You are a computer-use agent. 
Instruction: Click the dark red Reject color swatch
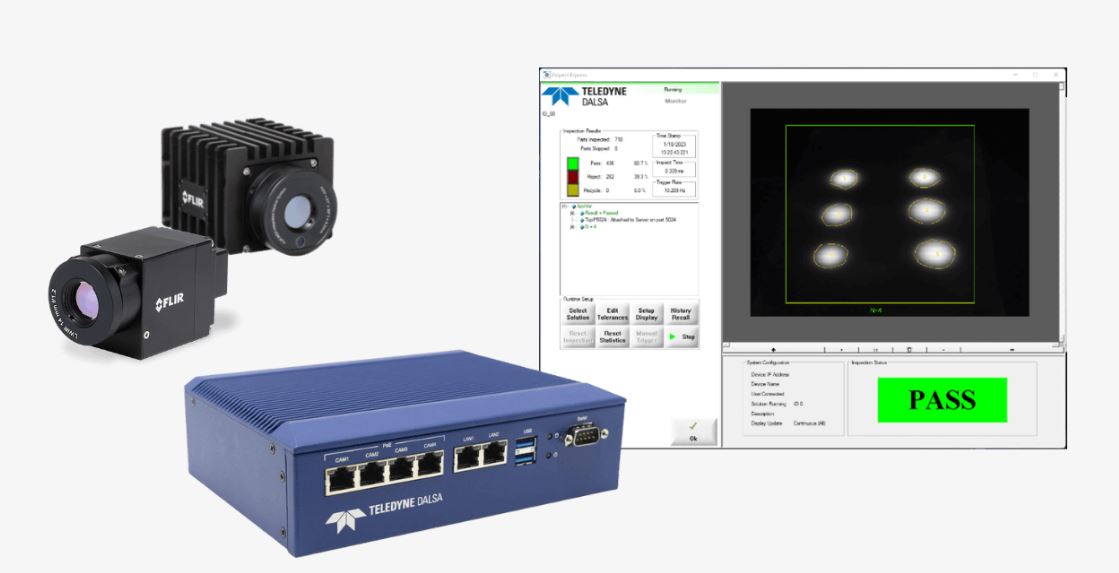point(573,178)
